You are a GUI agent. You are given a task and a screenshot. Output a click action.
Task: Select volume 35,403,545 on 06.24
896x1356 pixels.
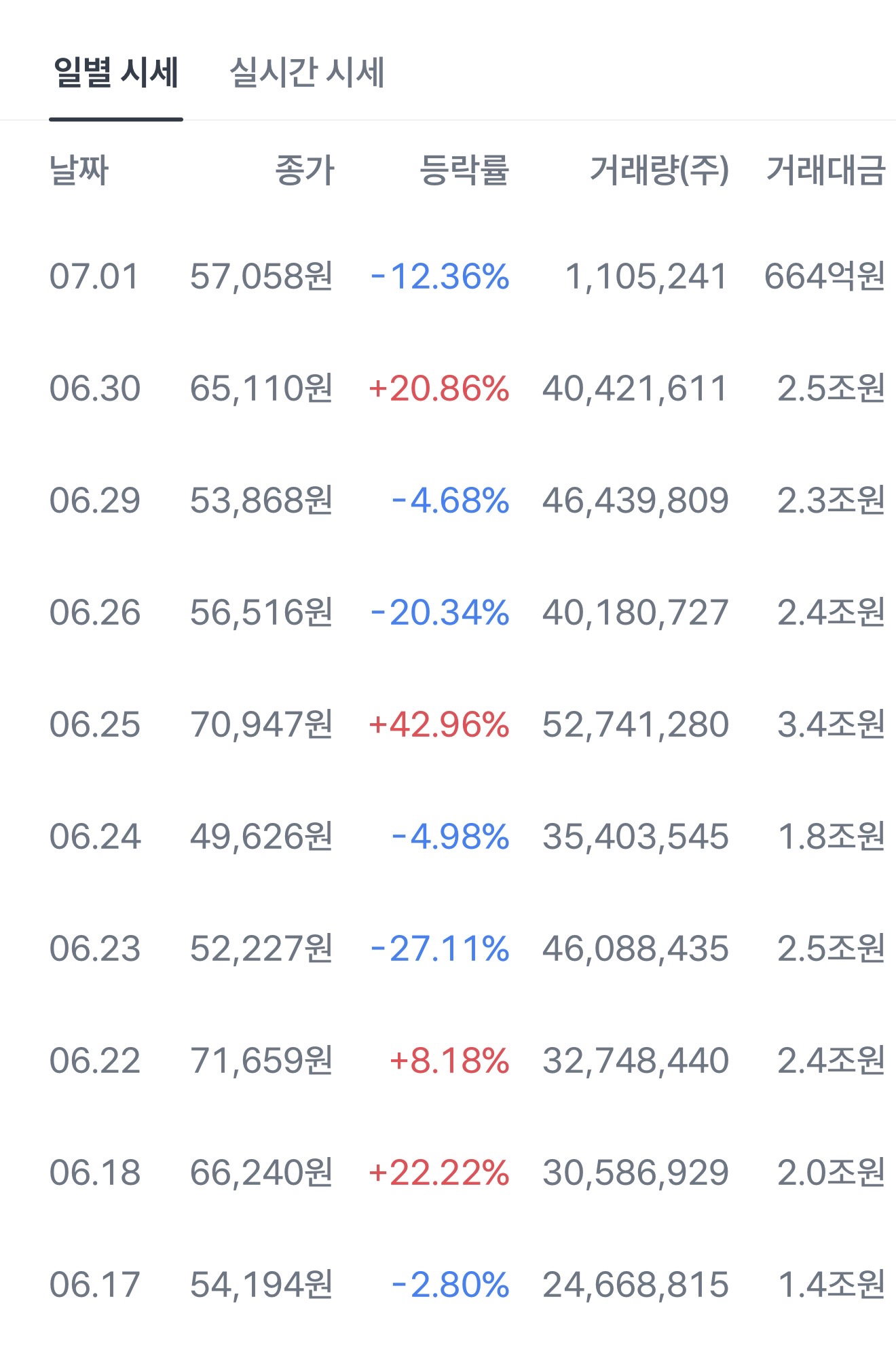click(635, 837)
